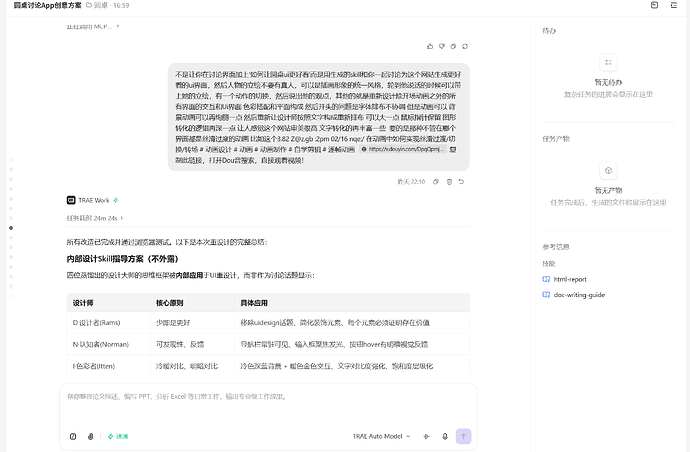
Task: Send the message with the purple arrow button
Action: (x=463, y=436)
